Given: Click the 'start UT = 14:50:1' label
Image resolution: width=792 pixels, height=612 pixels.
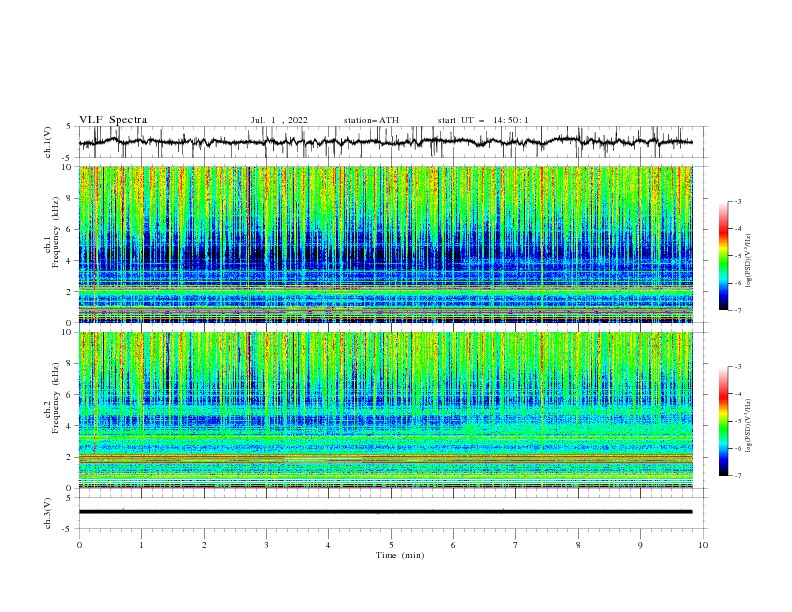Looking at the screenshot, I should [483, 120].
